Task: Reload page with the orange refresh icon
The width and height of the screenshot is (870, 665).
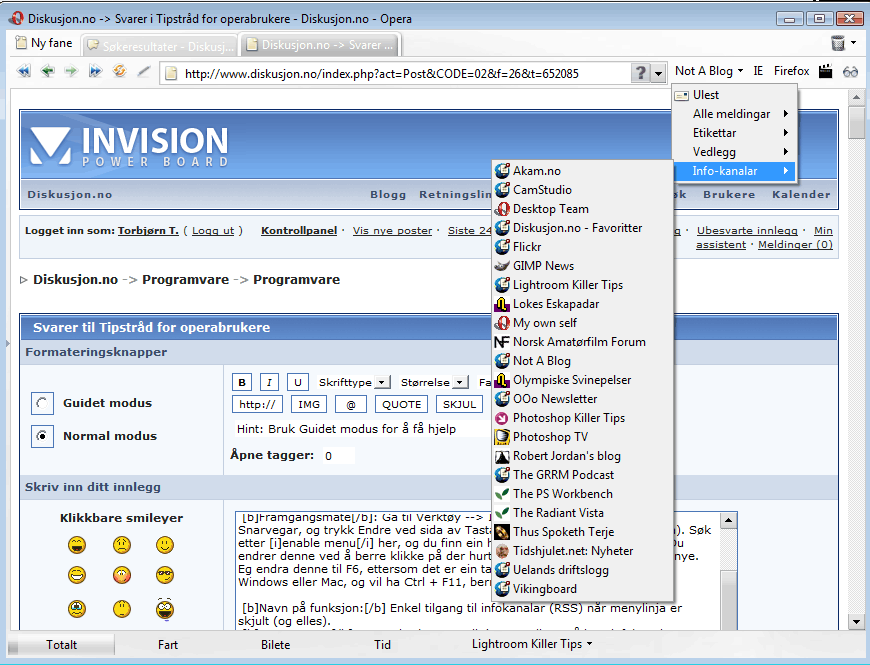Action: tap(119, 71)
